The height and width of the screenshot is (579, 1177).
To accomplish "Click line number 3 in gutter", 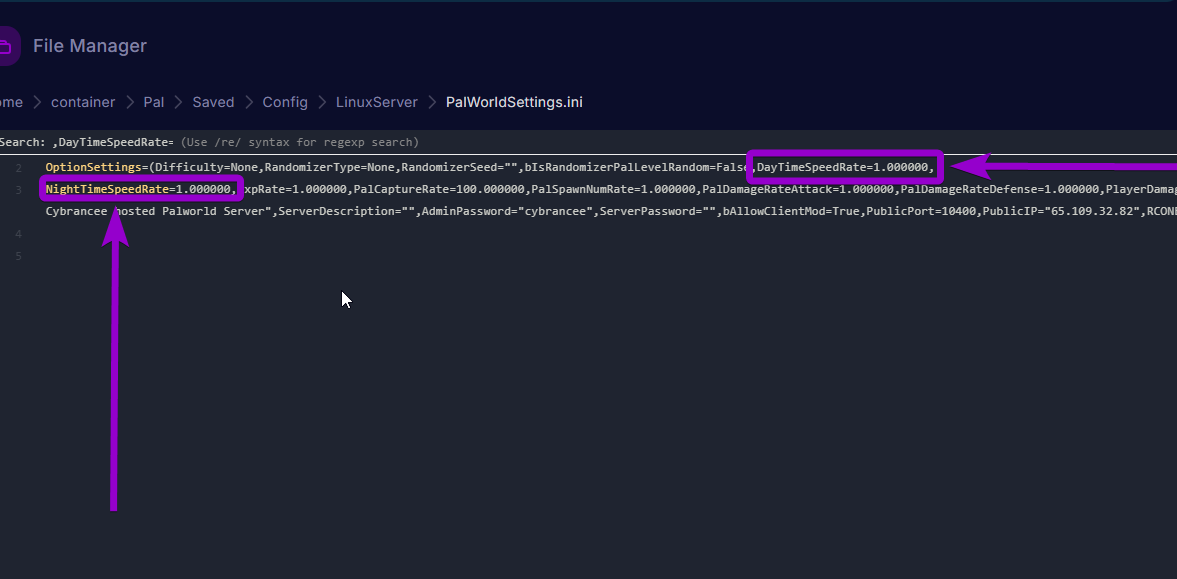I will click(x=18, y=189).
